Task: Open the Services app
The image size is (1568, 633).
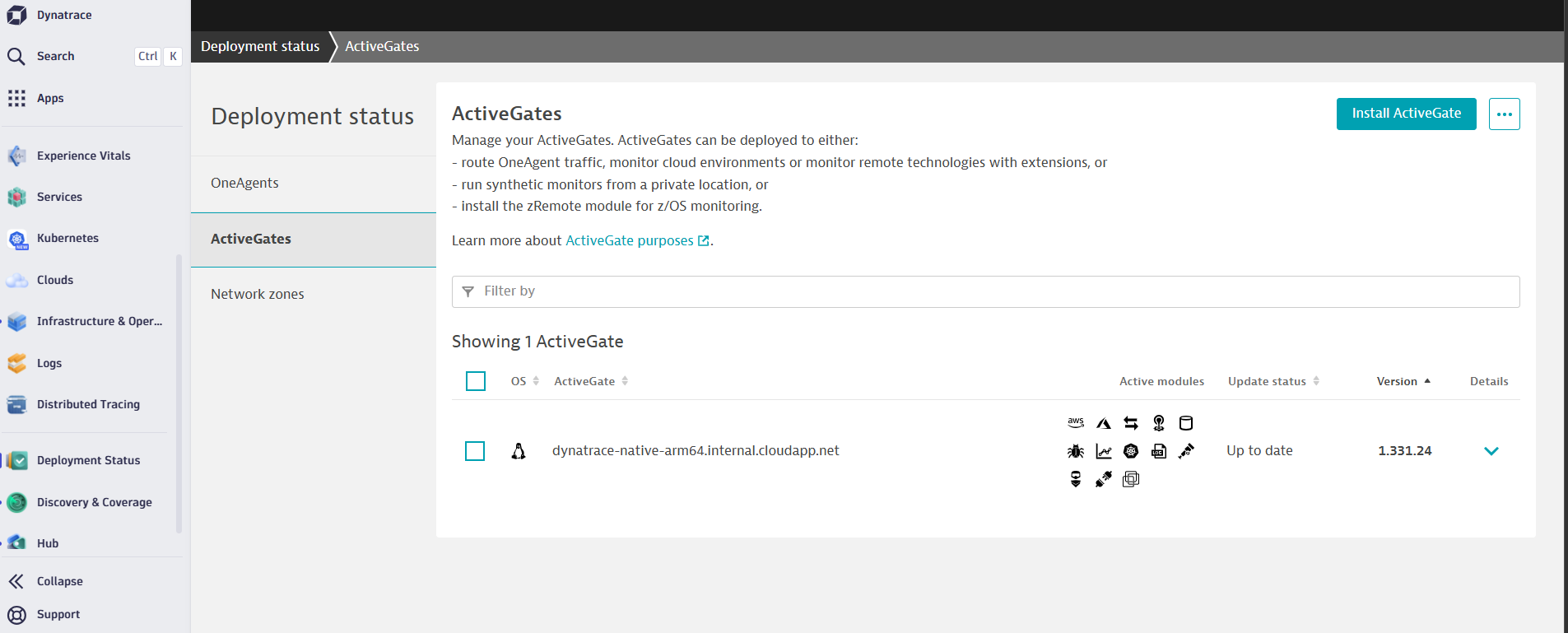Action: [59, 197]
